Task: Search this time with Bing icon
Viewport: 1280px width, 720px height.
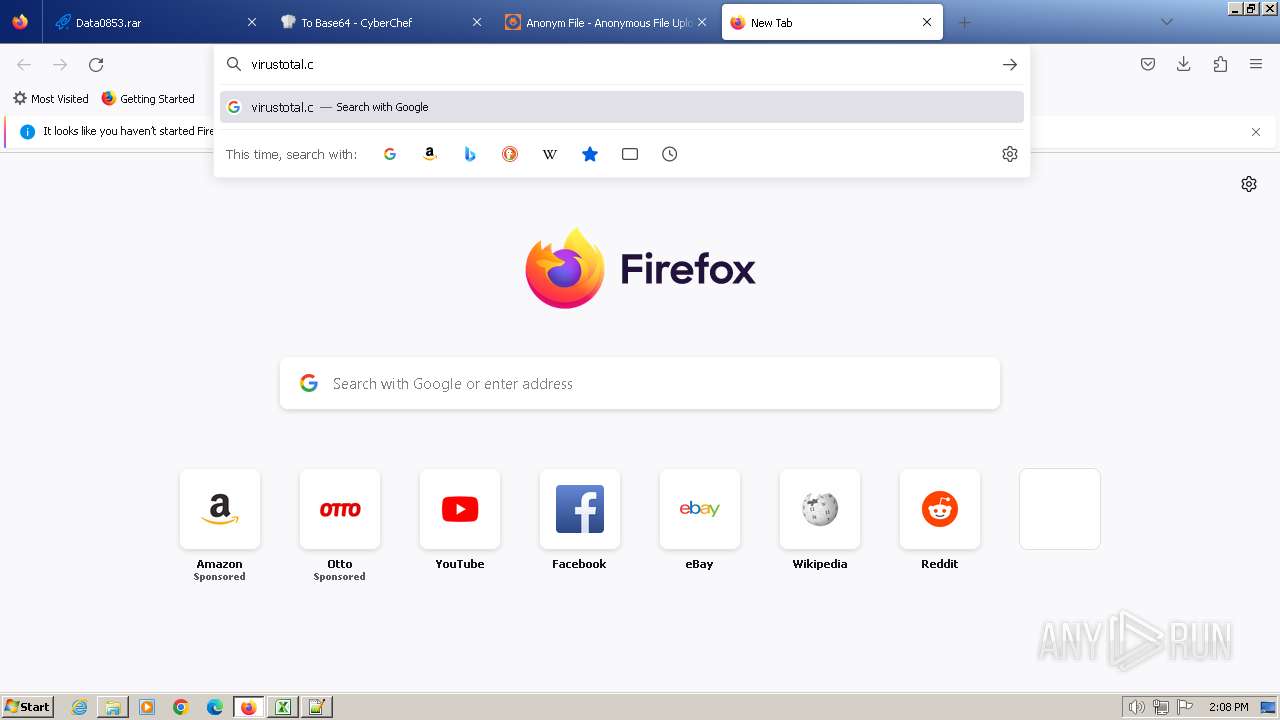Action: click(470, 154)
